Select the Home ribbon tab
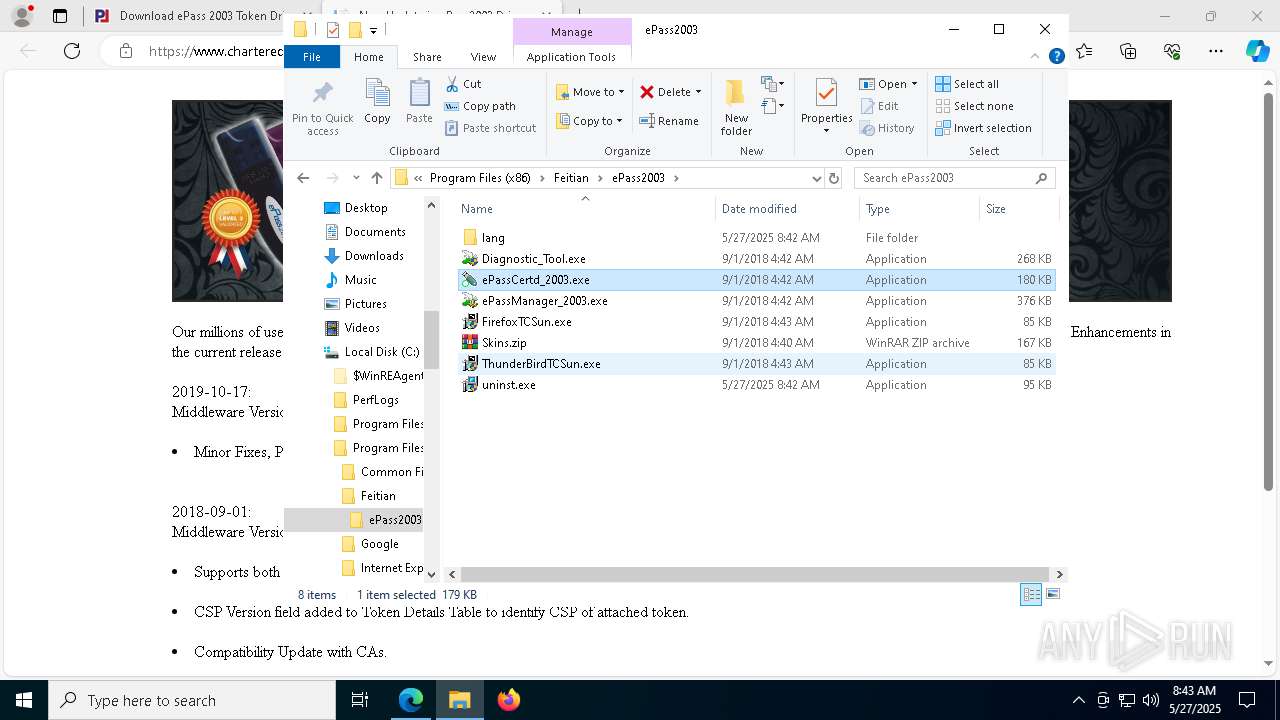Image resolution: width=1280 pixels, height=720 pixels. coord(369,57)
